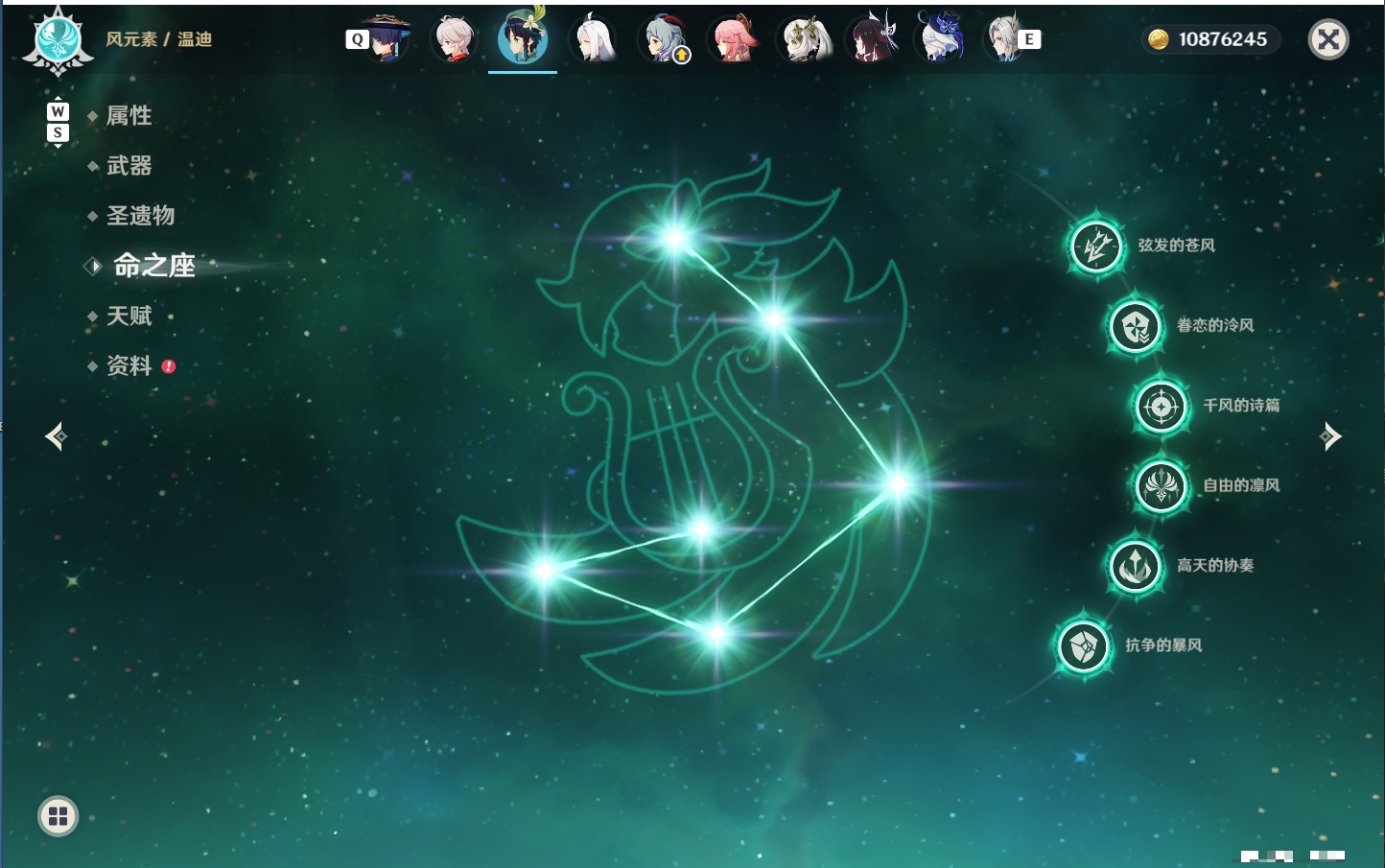1385x868 pixels.
Task: Go to previous character with the left arrow
Action: (x=56, y=436)
